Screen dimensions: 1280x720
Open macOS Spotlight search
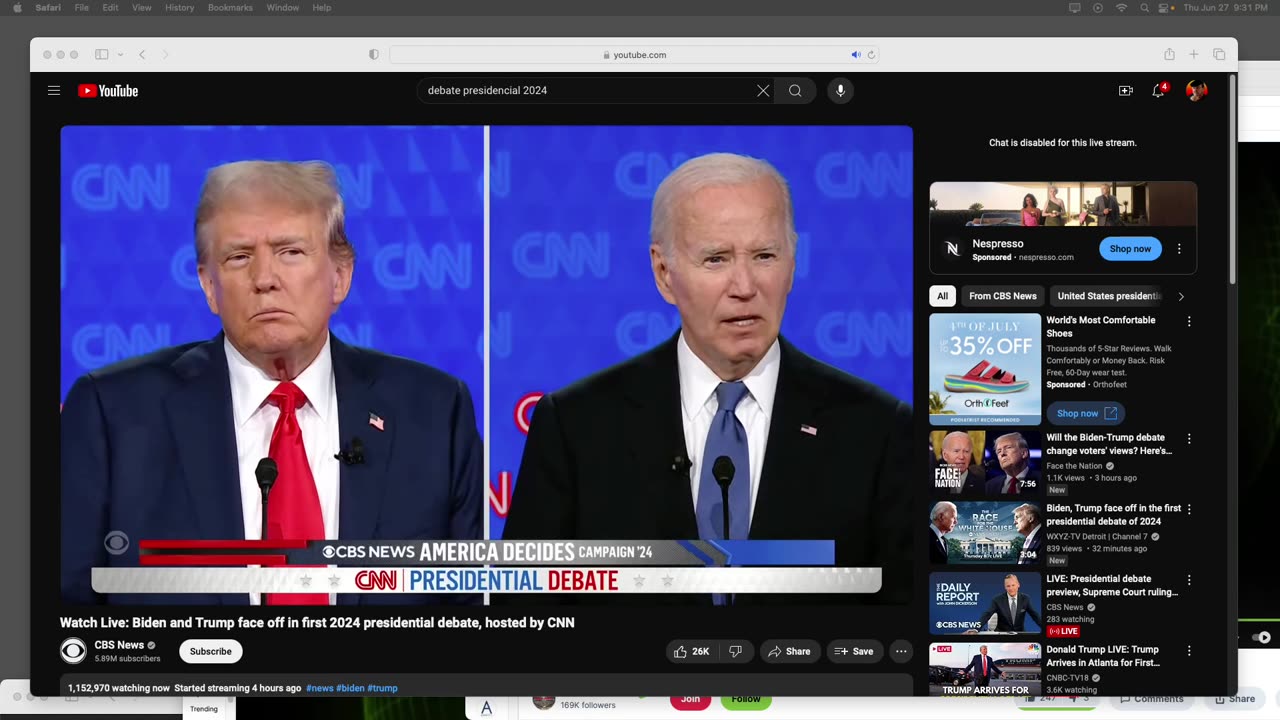pyautogui.click(x=1145, y=7)
